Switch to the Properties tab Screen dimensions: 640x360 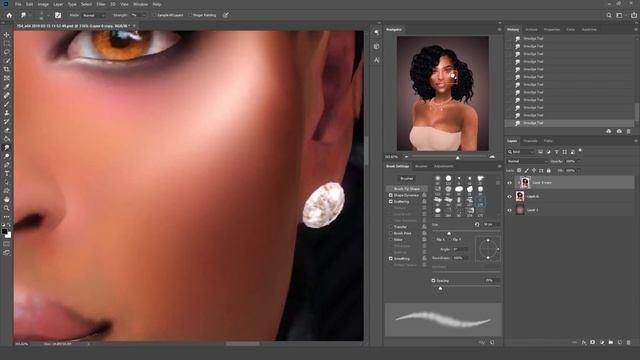[551, 29]
